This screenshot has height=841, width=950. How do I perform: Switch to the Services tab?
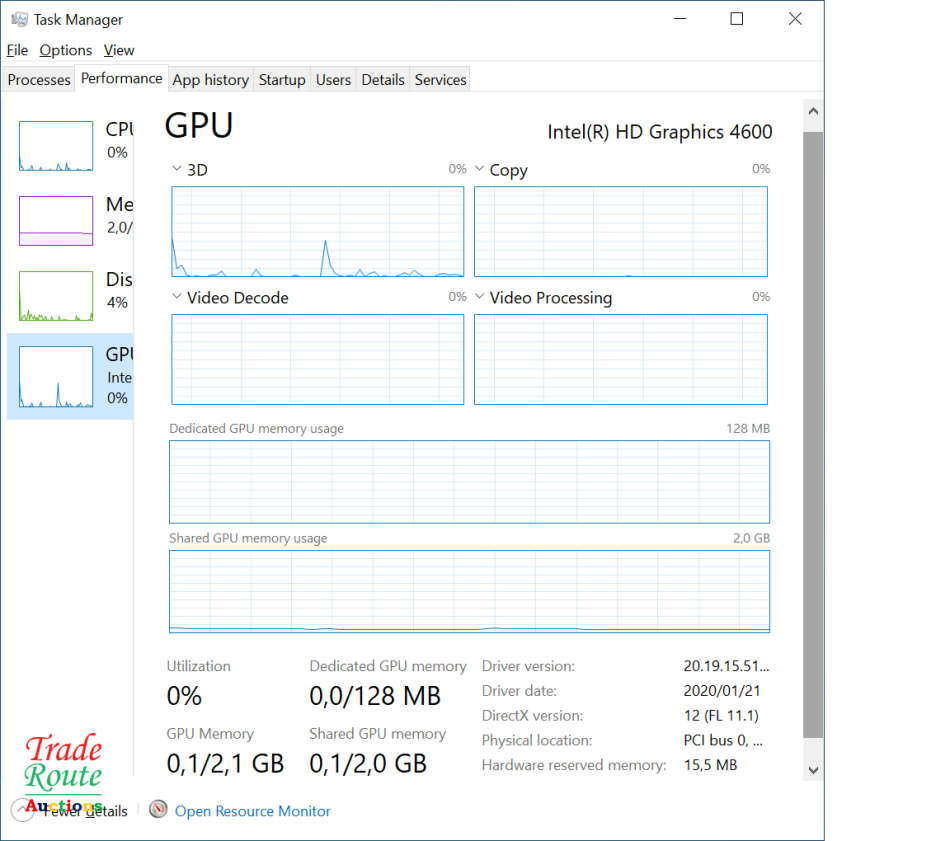pyautogui.click(x=440, y=80)
